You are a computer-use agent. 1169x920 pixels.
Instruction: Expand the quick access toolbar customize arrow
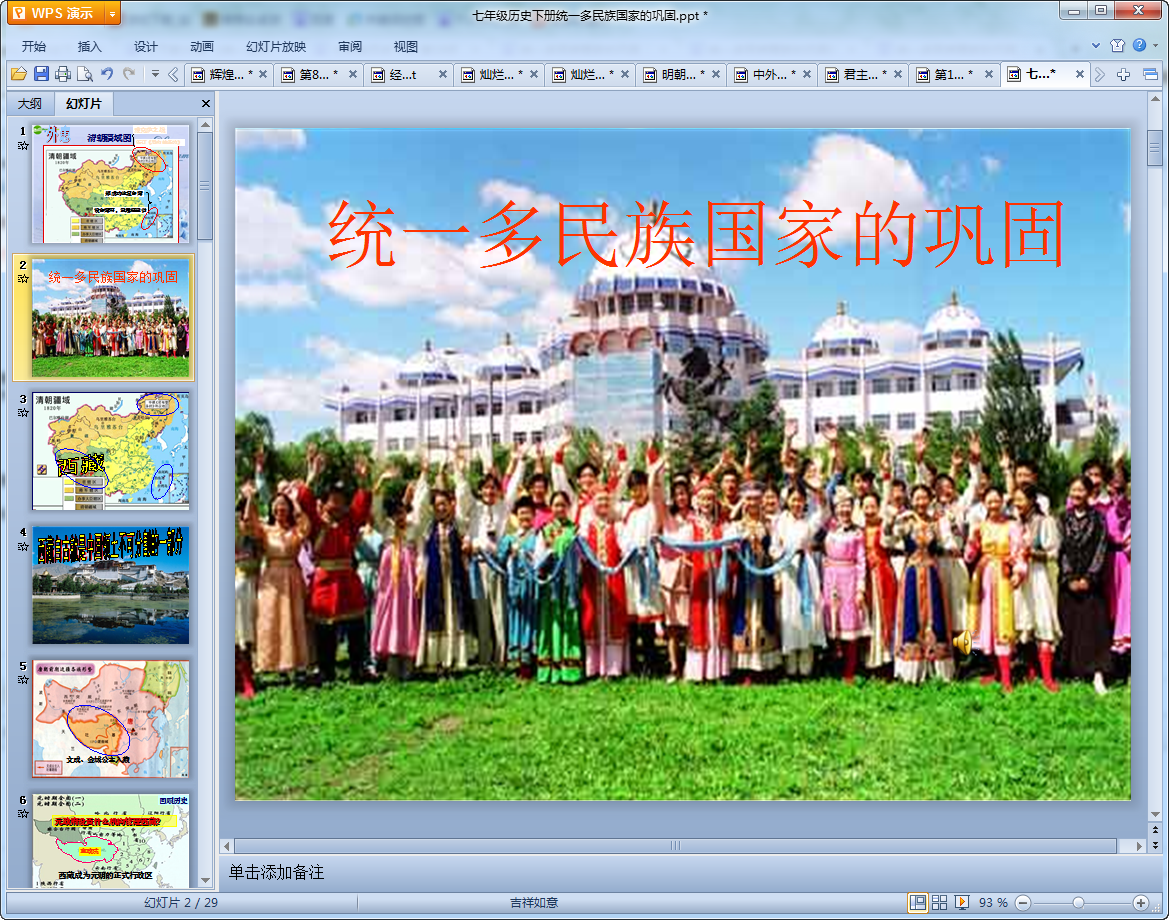pos(155,74)
